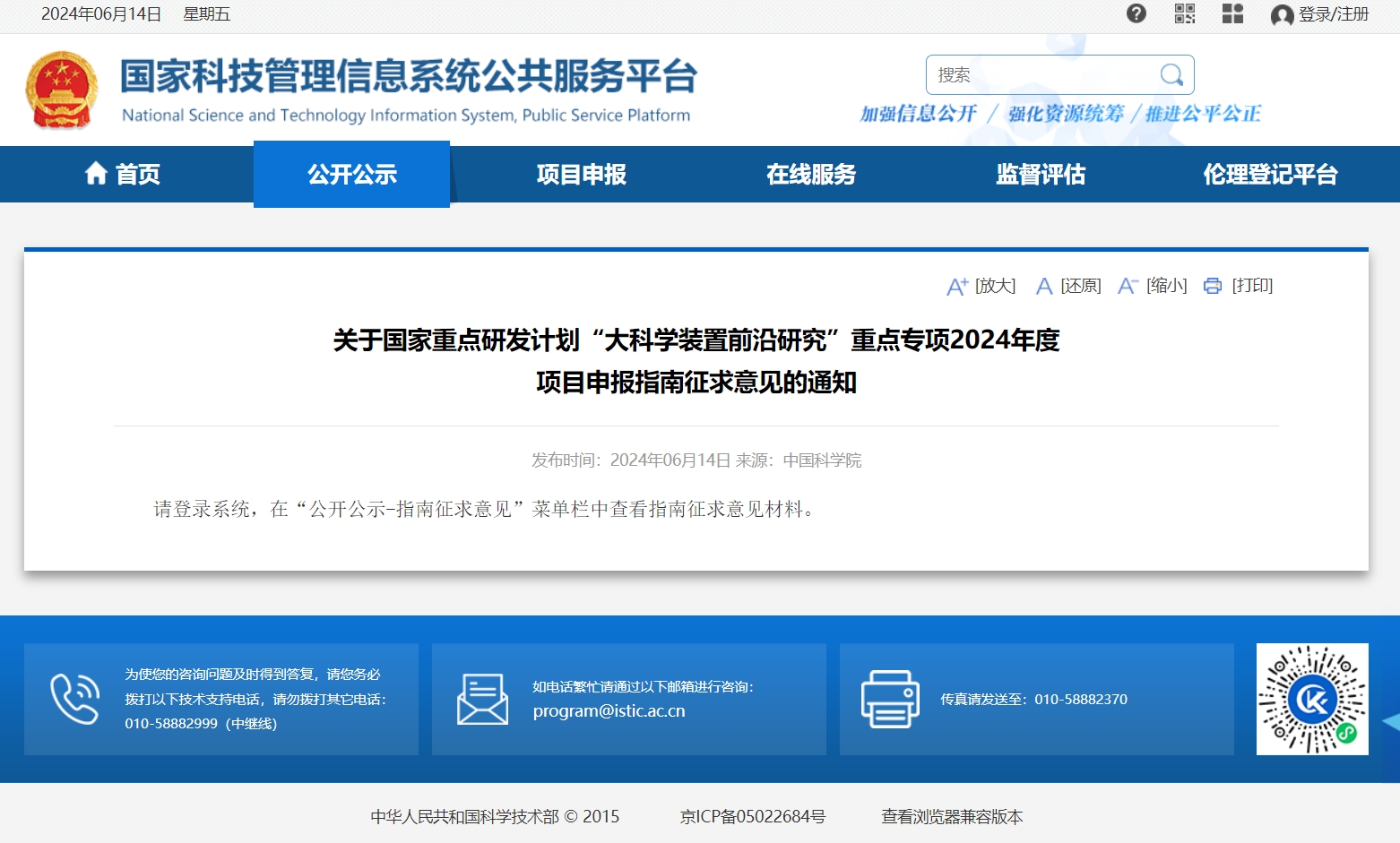The image size is (1400, 843).
Task: Click the user avatar icon beside 登录/注册
Action: pyautogui.click(x=1282, y=15)
